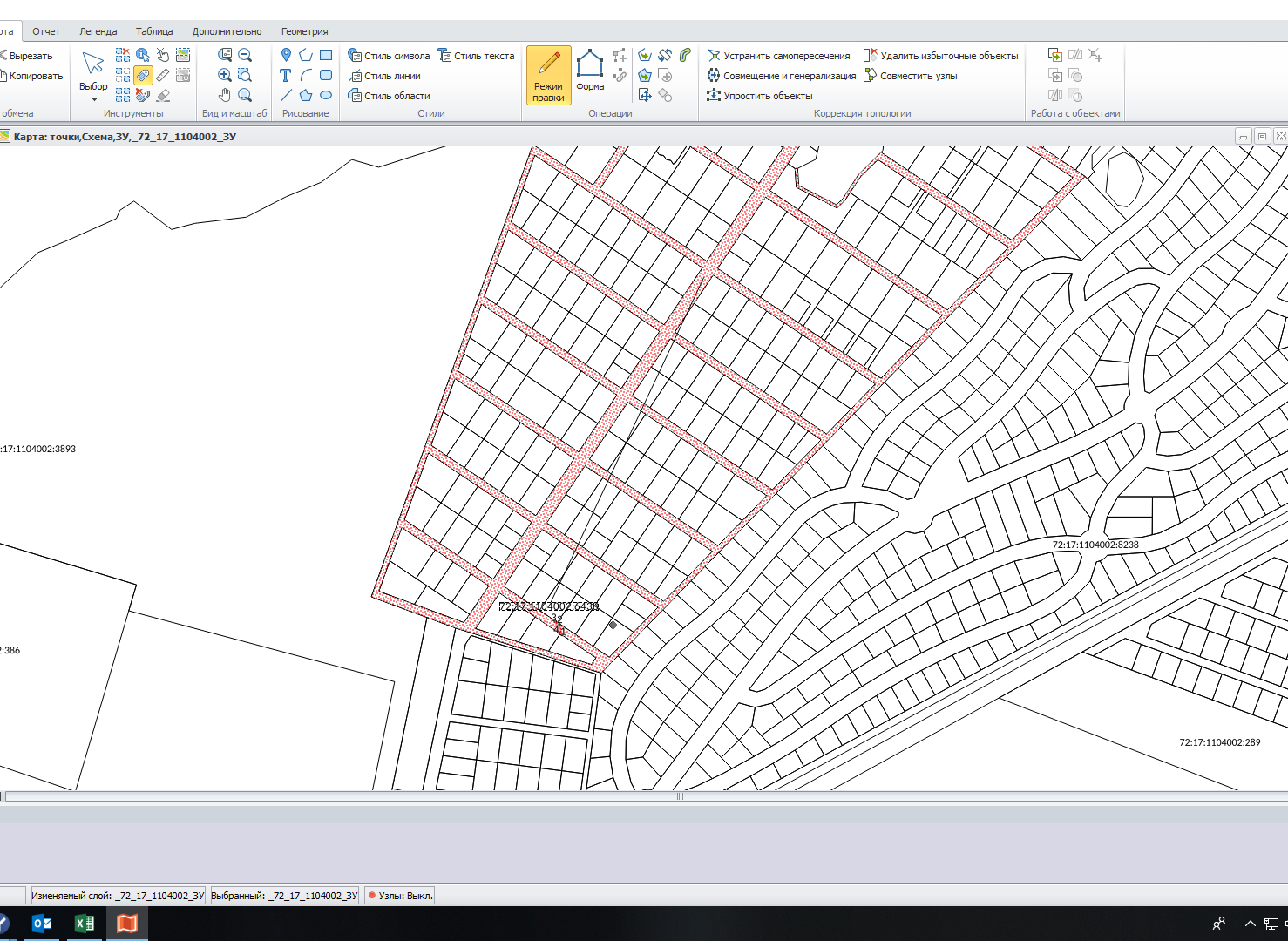1288x941 pixels.
Task: Click Устранить самопересечения button
Action: point(778,56)
